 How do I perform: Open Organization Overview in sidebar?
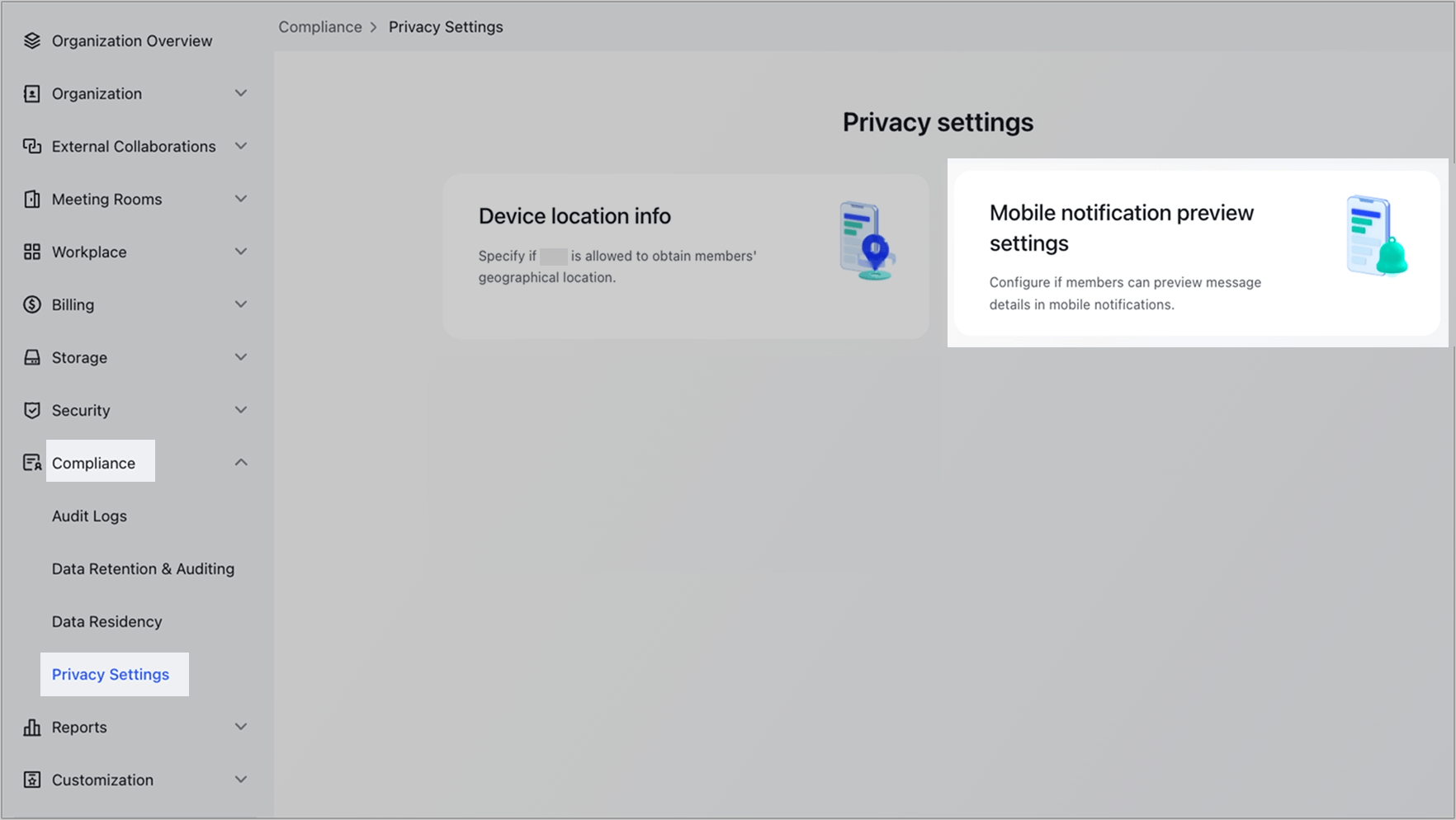point(132,40)
